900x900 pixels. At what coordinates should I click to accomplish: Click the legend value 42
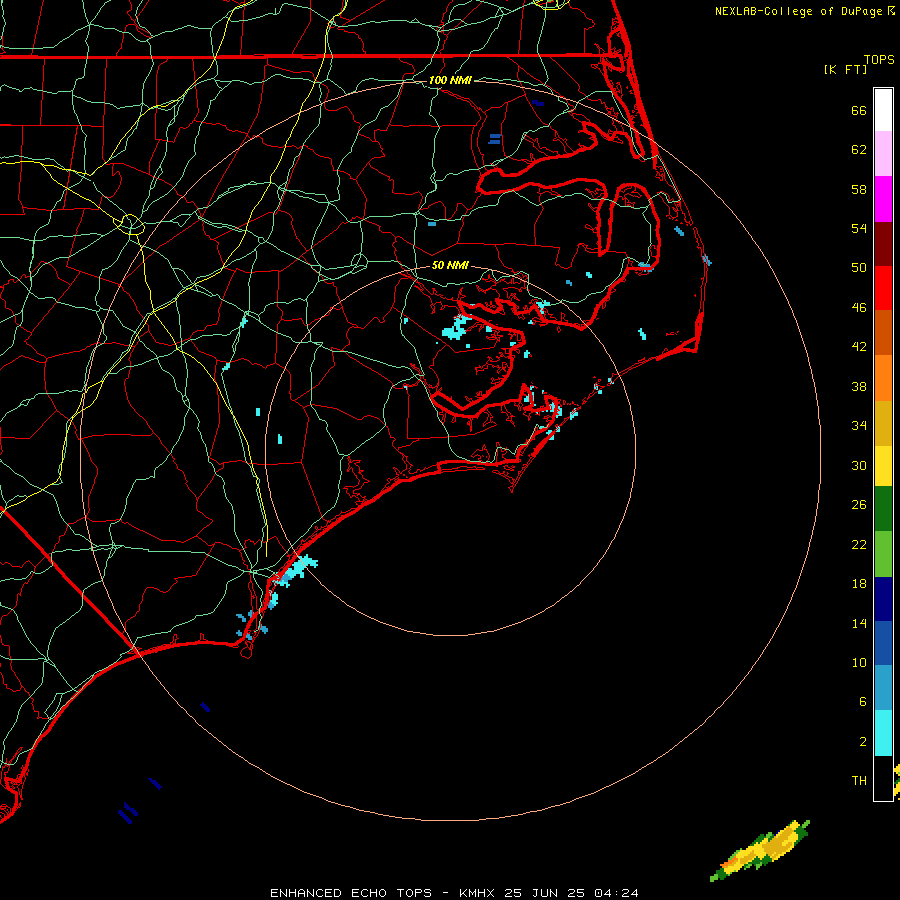pyautogui.click(x=859, y=347)
